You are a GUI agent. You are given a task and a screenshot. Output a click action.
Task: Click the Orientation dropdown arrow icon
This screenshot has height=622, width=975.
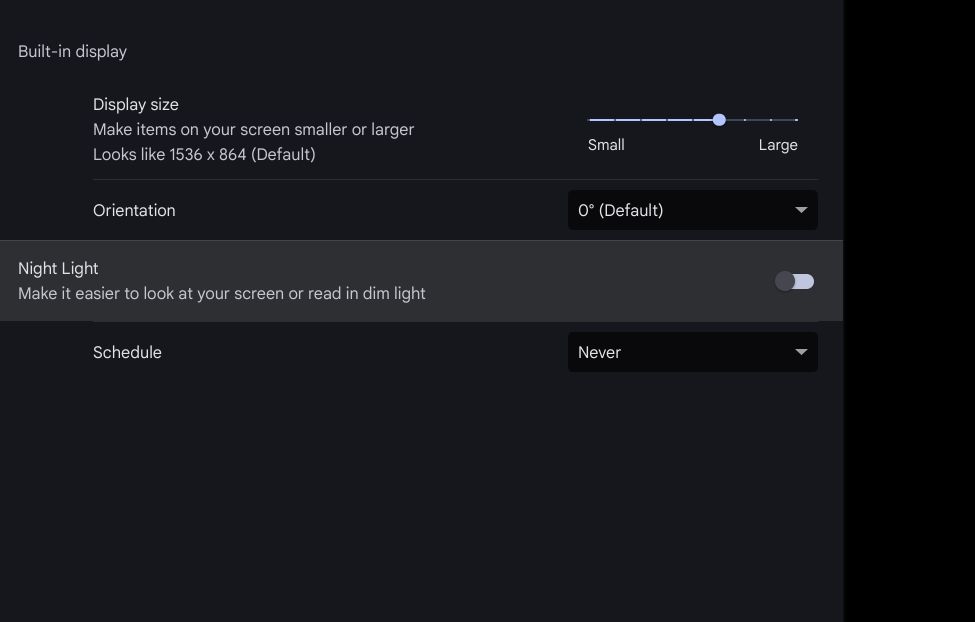pyautogui.click(x=801, y=210)
